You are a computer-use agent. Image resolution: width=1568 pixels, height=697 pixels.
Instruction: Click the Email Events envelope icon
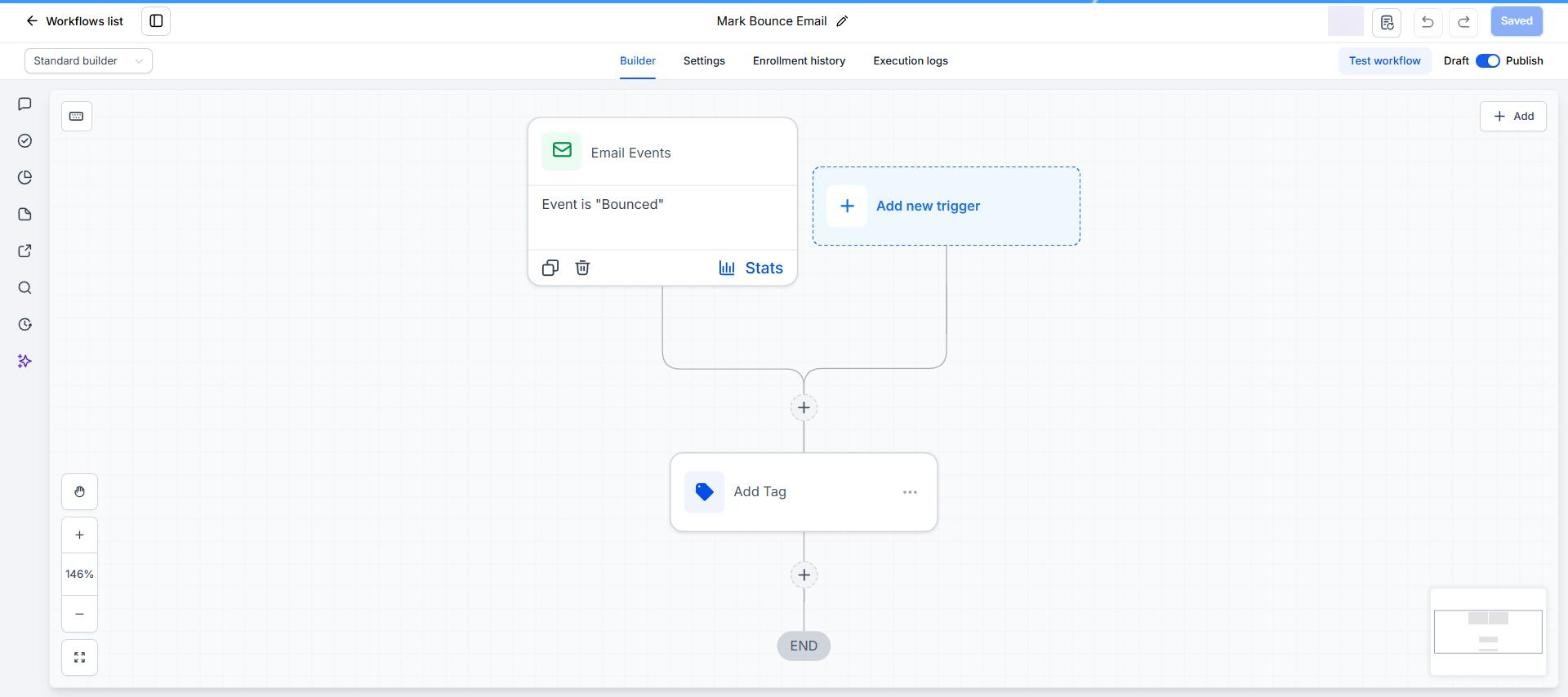561,151
